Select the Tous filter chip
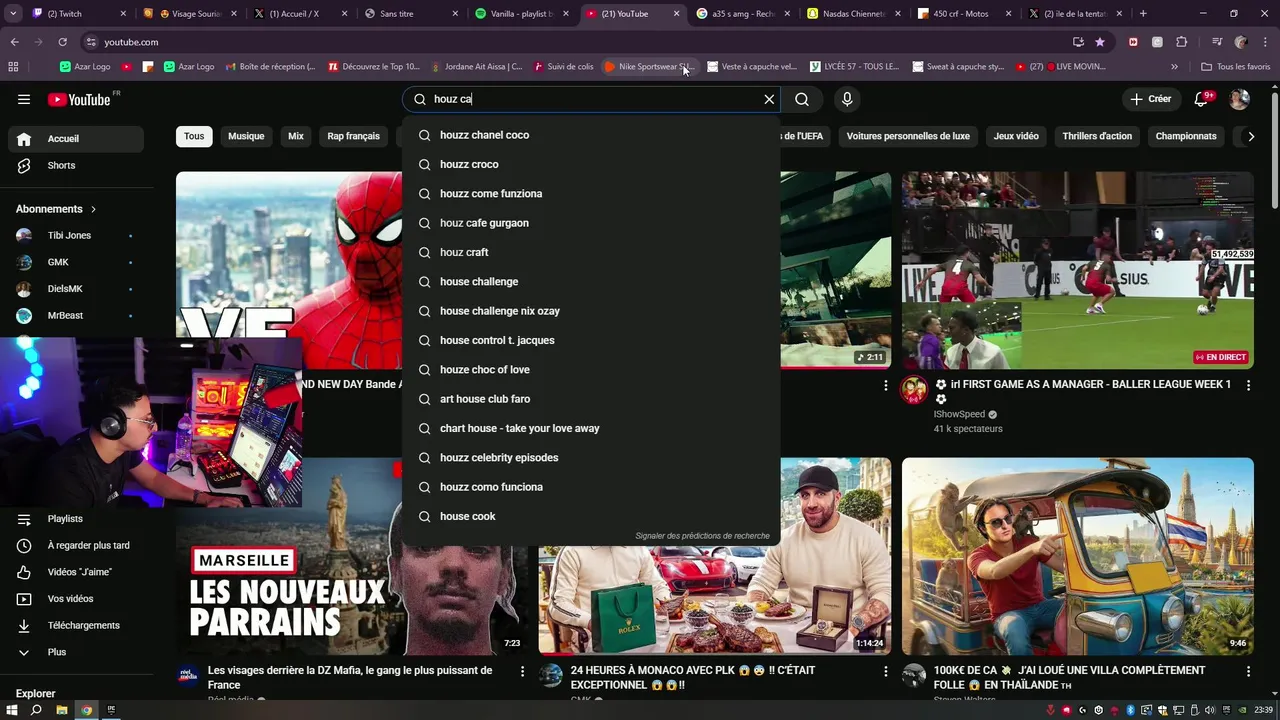 point(194,136)
